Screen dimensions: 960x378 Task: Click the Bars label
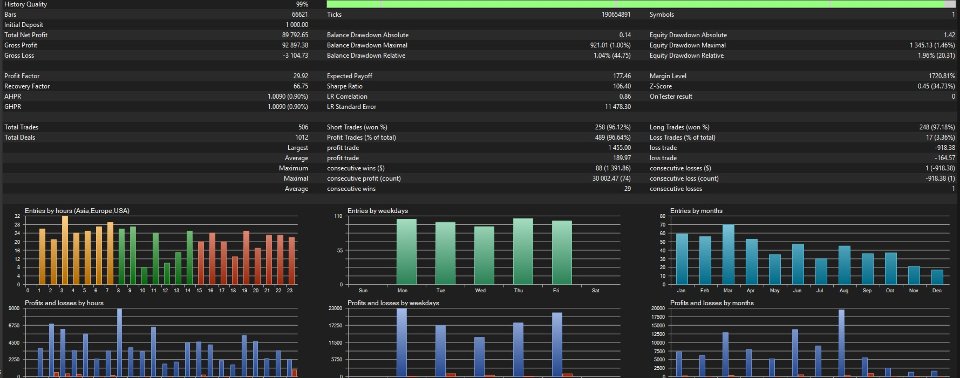pyautogui.click(x=10, y=14)
